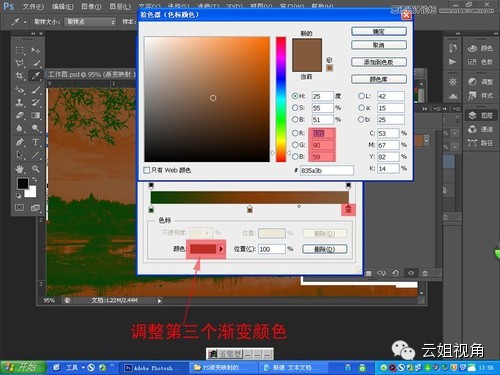Click the Add to Swatches button
Viewport: 500px width, 375px height.
[x=379, y=62]
